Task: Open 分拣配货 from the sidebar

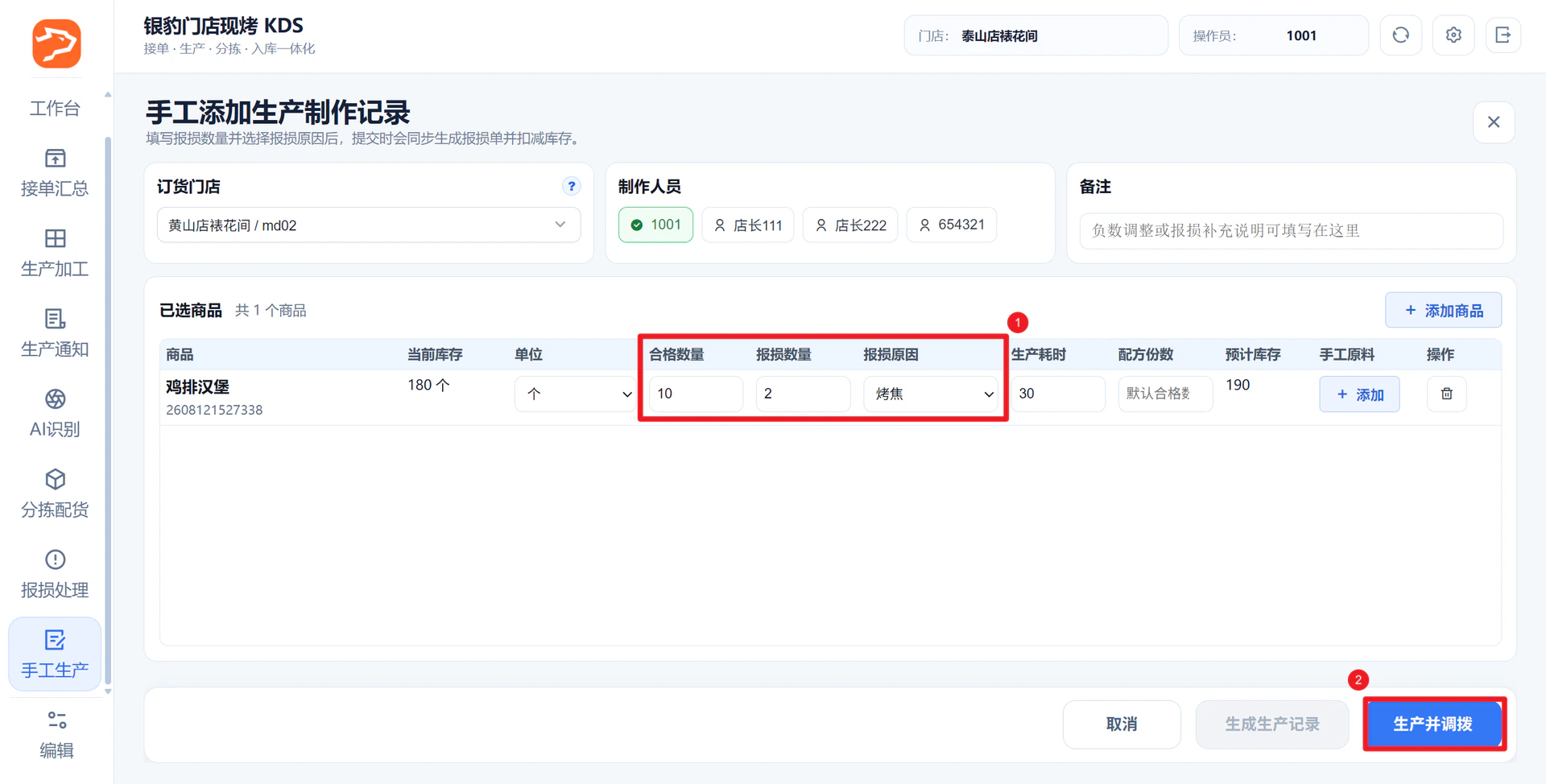Action: coord(55,493)
